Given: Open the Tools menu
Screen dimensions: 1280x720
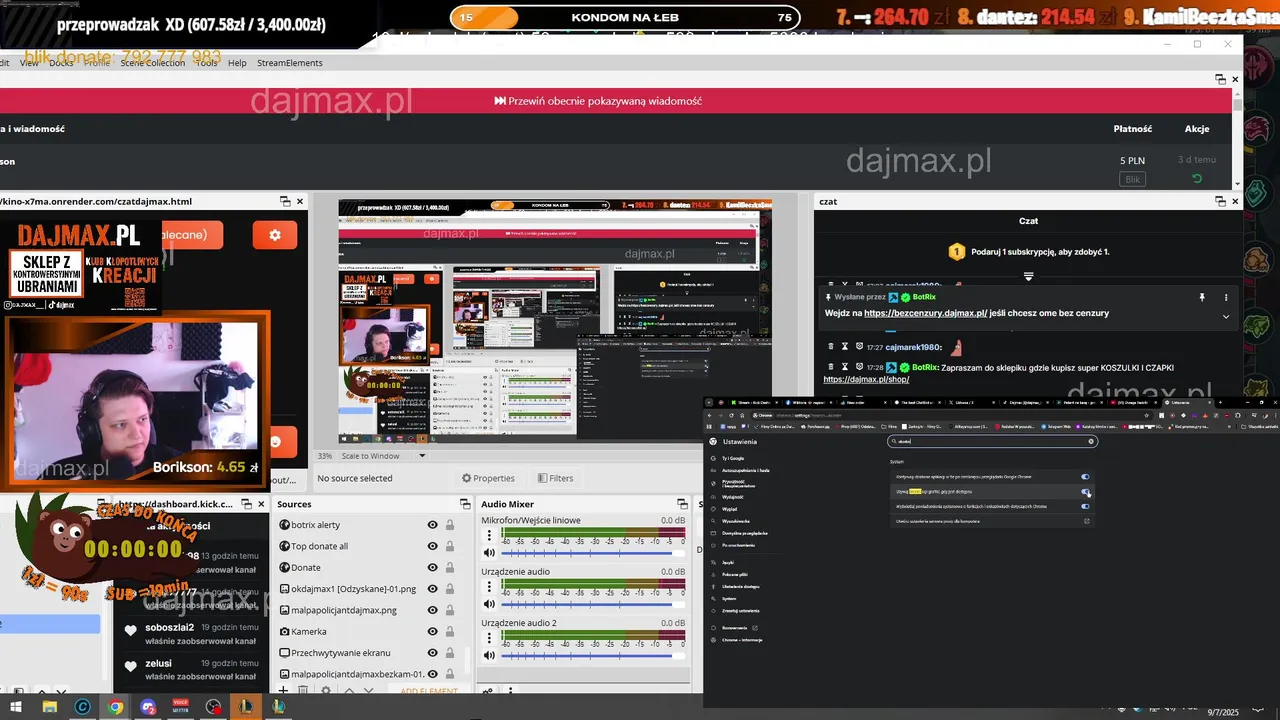Looking at the screenshot, I should pos(207,63).
